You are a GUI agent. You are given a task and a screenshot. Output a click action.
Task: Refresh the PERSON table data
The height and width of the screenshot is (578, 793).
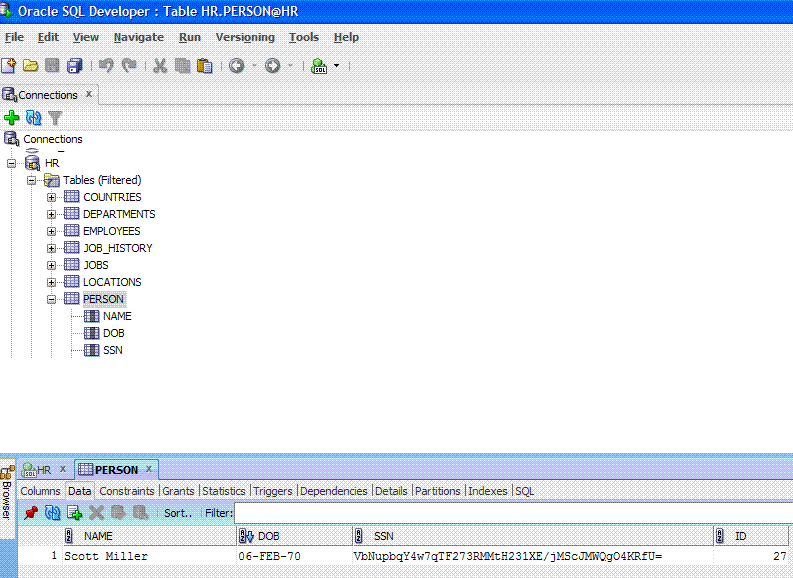pos(53,513)
